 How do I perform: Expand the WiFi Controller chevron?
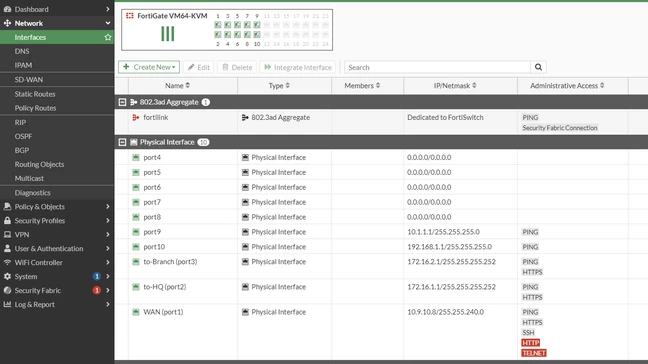tap(107, 263)
